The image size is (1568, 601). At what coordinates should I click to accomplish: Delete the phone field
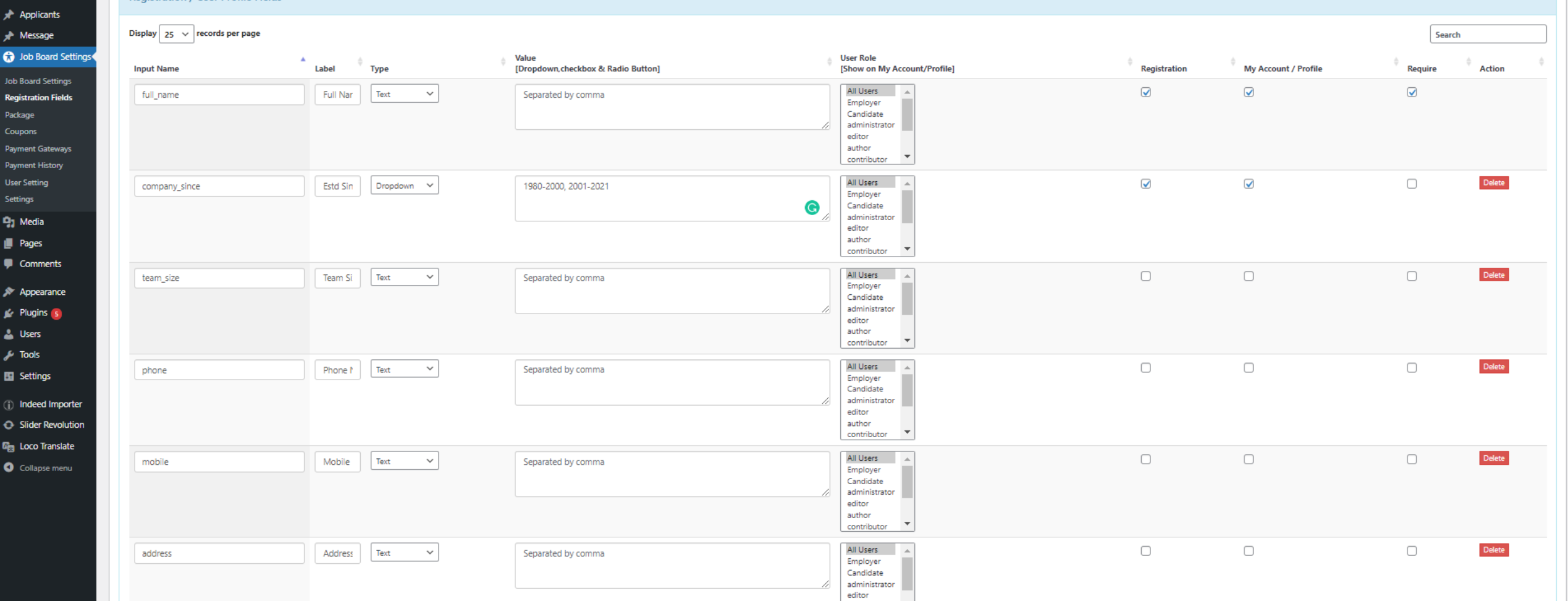click(x=1494, y=367)
